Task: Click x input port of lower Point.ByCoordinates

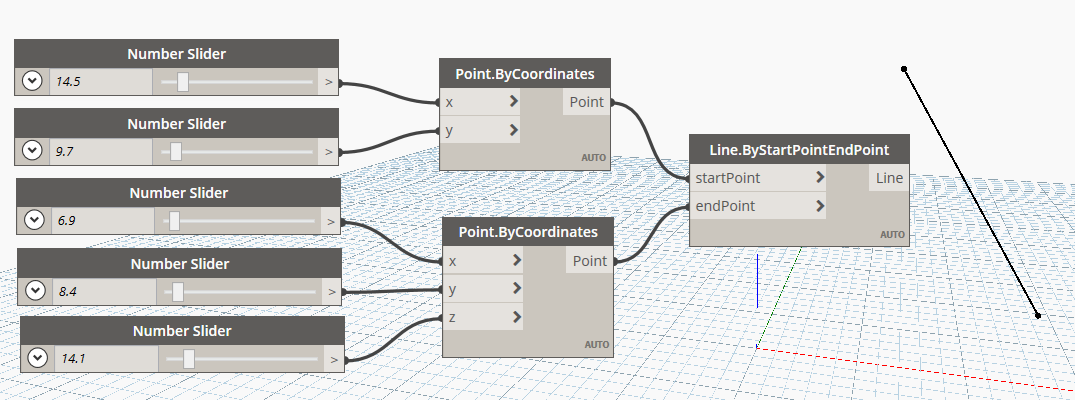Action: pos(483,261)
